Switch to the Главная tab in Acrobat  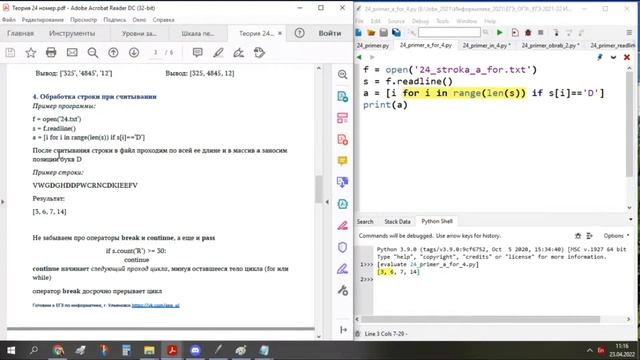click(x=20, y=33)
